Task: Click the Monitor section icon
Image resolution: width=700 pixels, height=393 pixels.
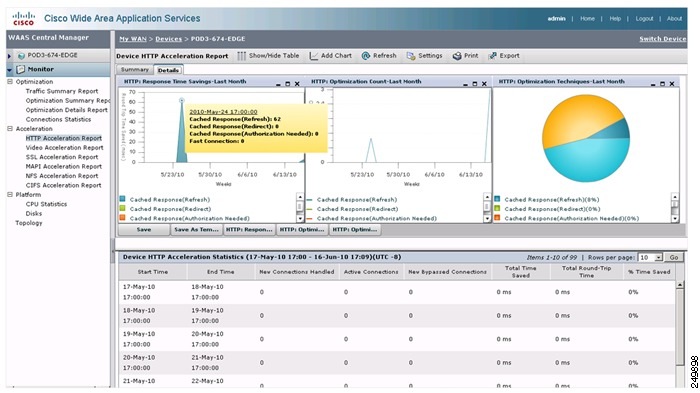Action: (x=21, y=69)
